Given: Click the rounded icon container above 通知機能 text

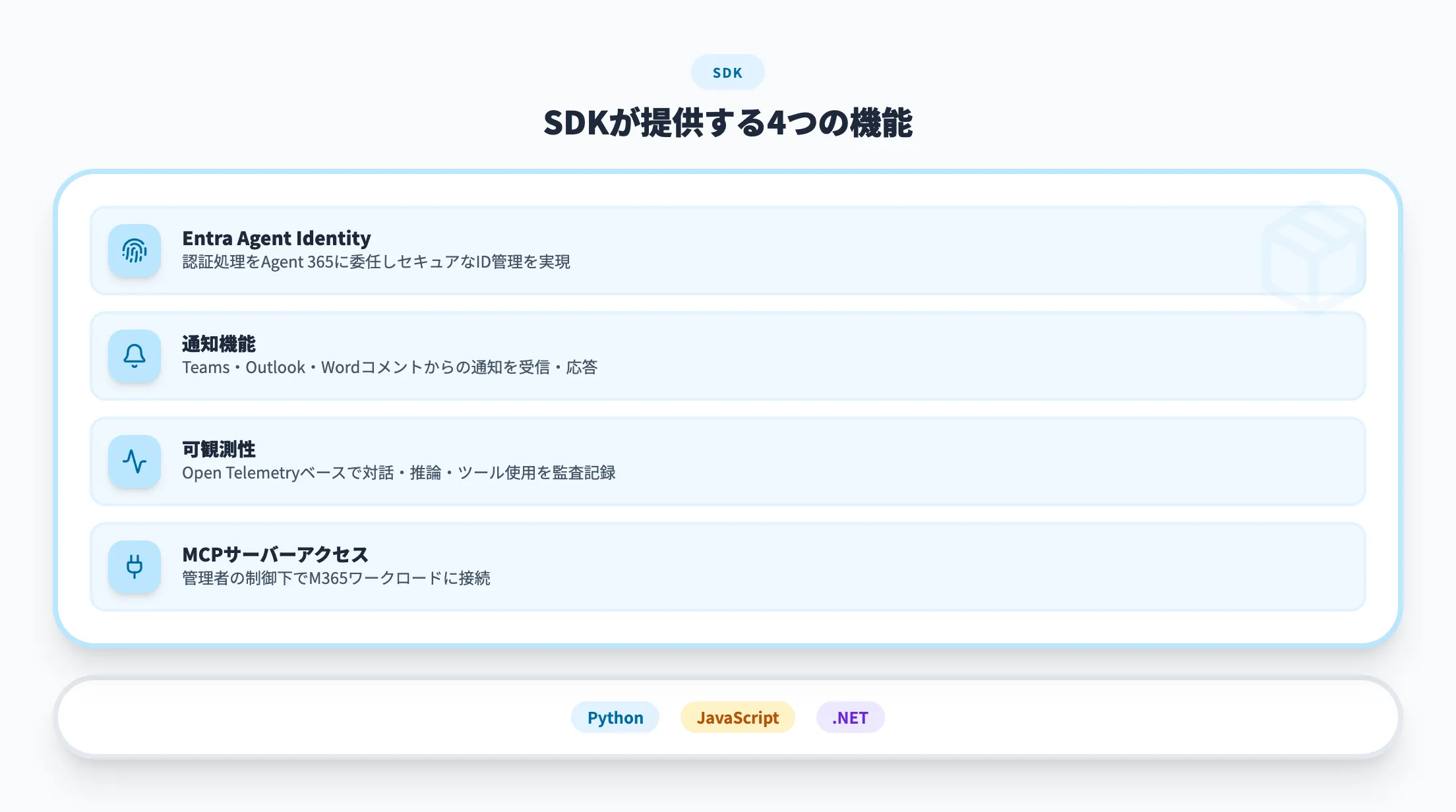Looking at the screenshot, I should tap(135, 356).
